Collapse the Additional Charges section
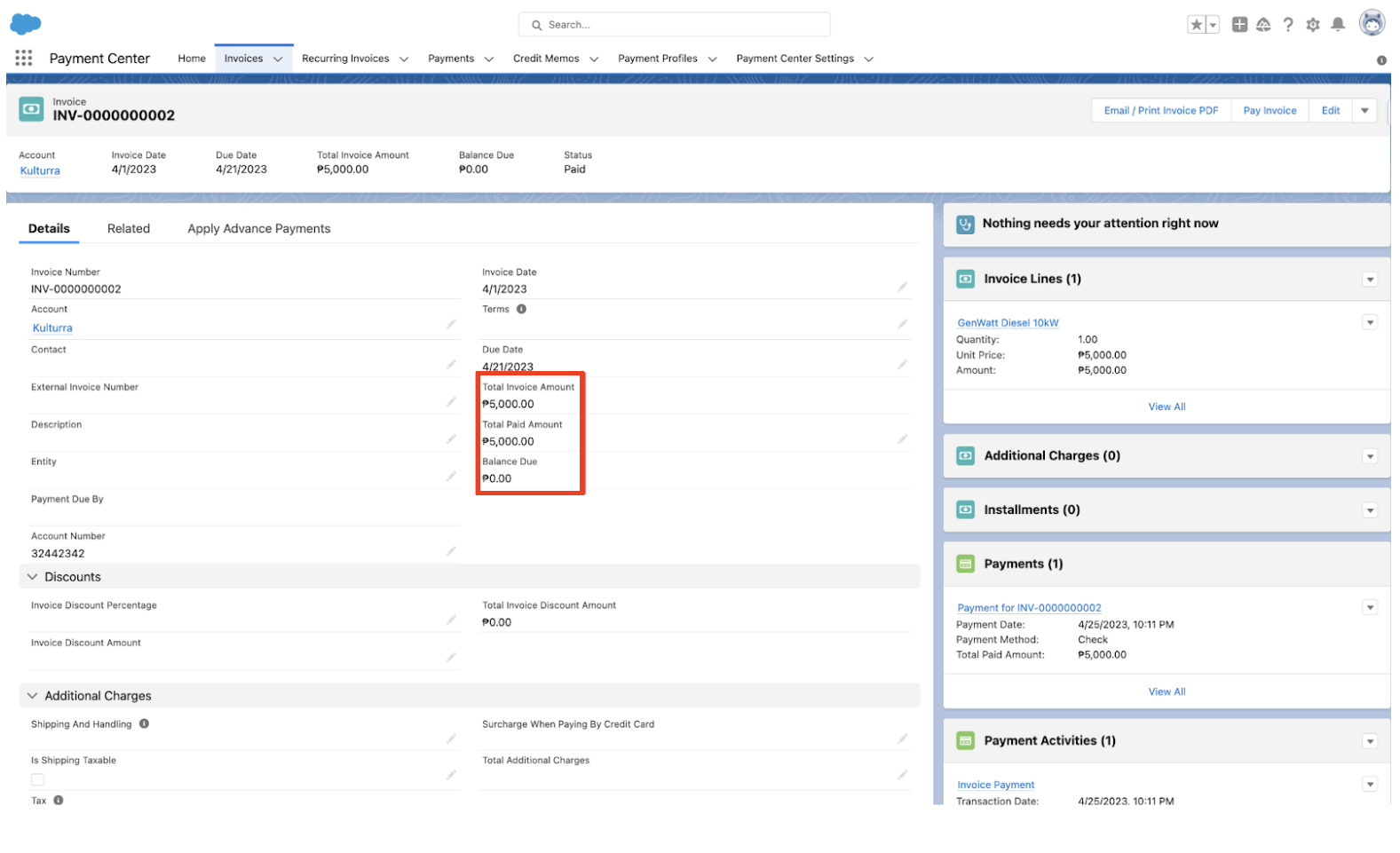This screenshot has width=1400, height=853. pos(33,696)
